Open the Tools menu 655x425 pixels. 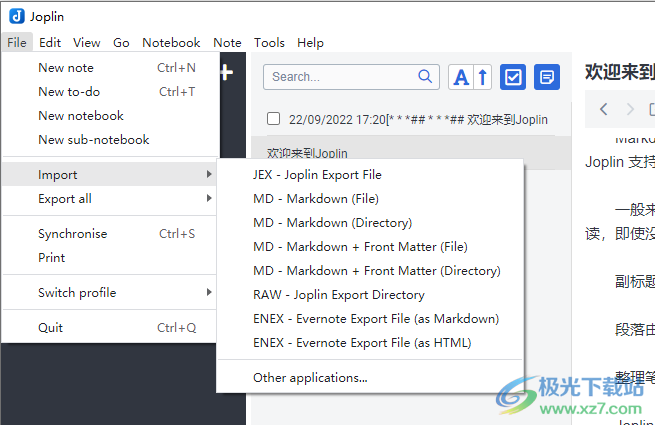[x=269, y=43]
